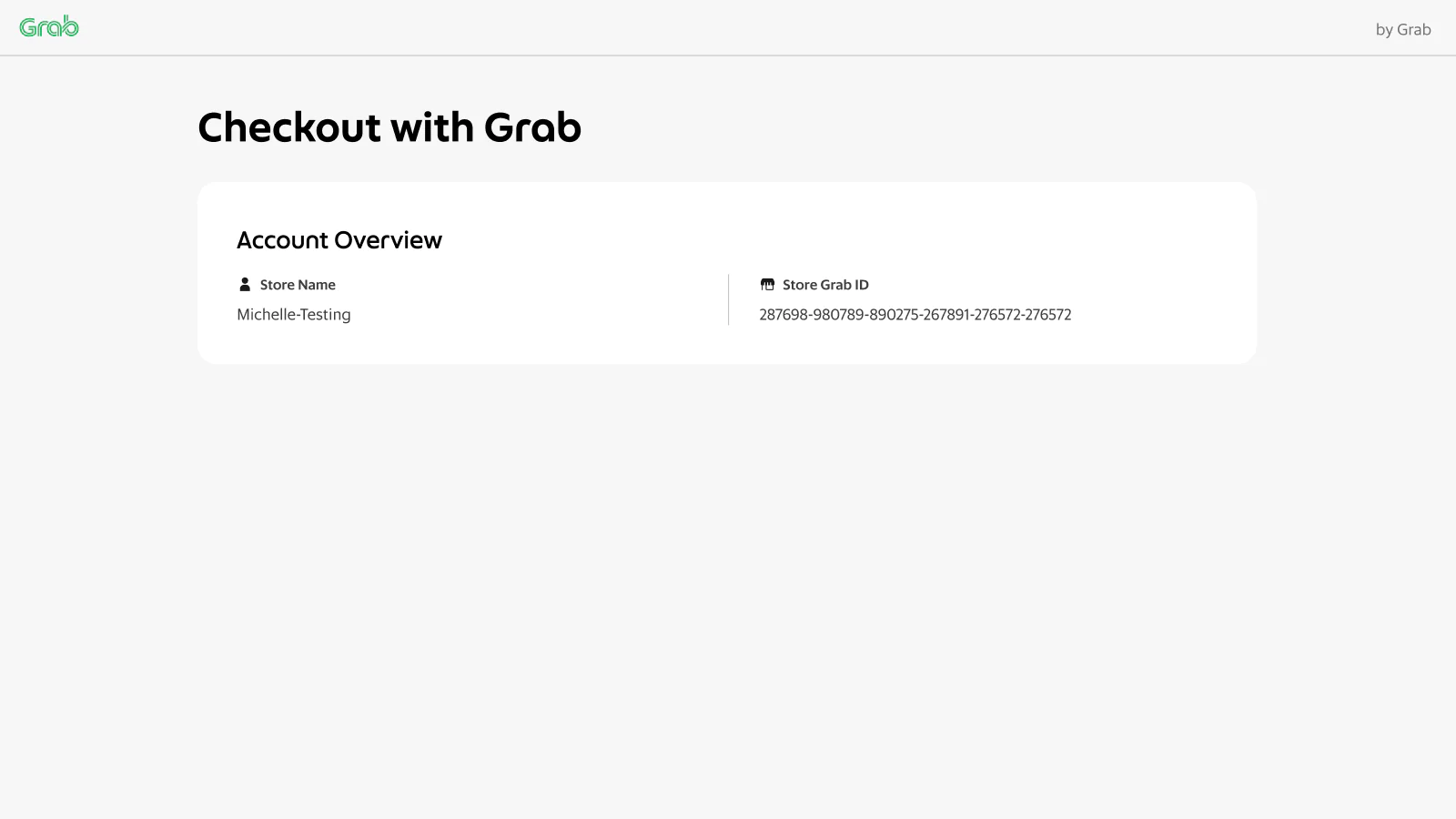Click the word "Overview" in the card heading
The height and width of the screenshot is (819, 1456).
pyautogui.click(x=389, y=240)
